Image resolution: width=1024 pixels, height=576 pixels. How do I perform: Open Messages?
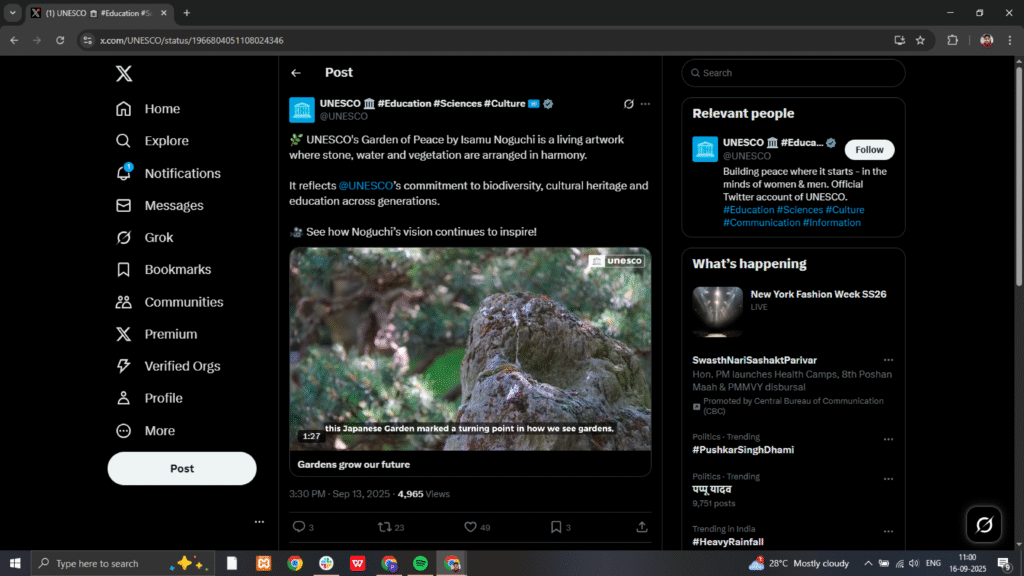click(x=171, y=205)
